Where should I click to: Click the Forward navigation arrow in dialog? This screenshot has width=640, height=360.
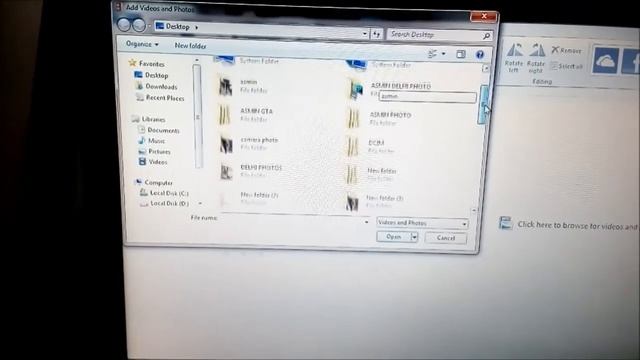coord(139,25)
